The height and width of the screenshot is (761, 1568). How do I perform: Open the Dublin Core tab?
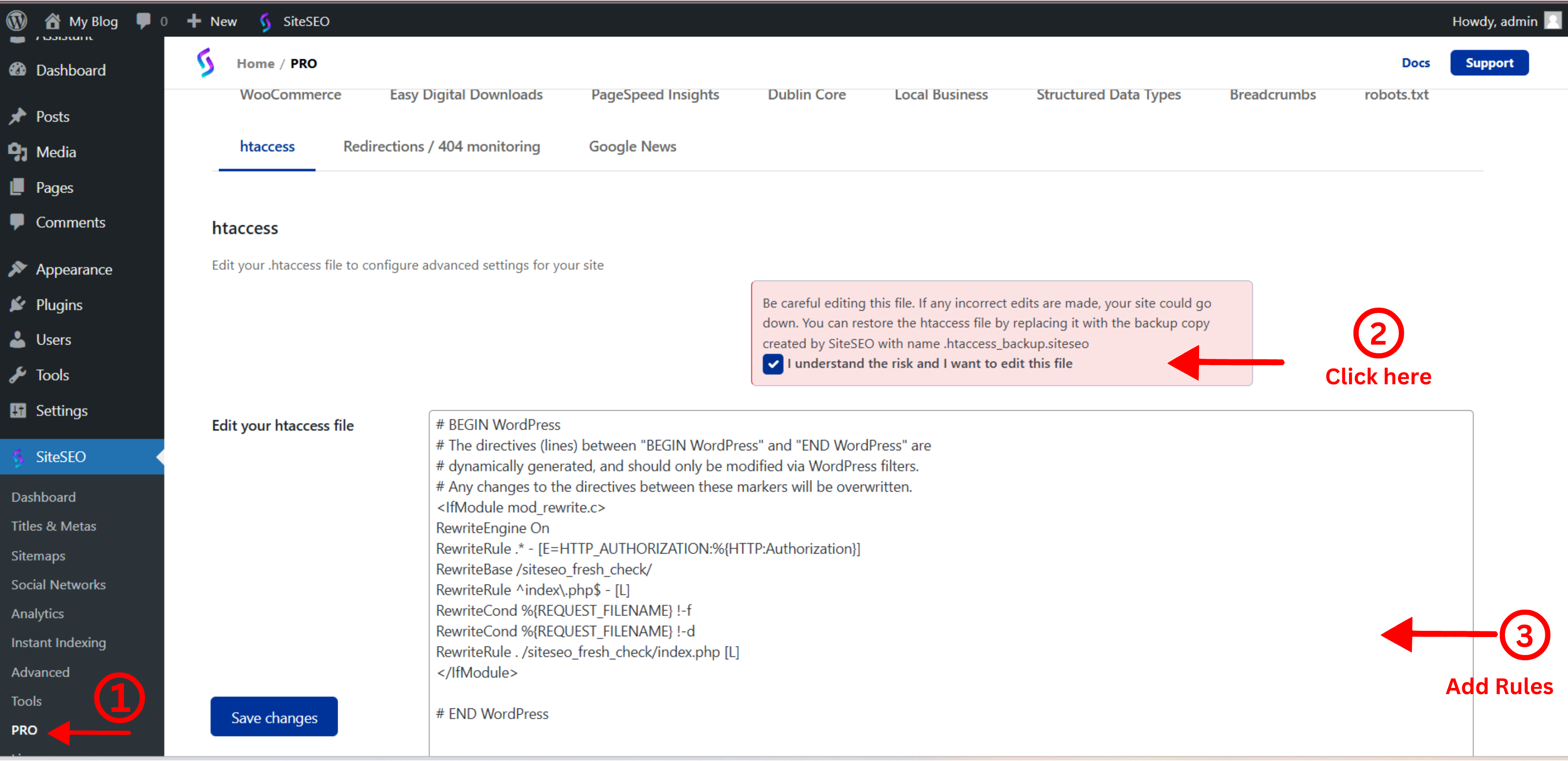tap(807, 95)
